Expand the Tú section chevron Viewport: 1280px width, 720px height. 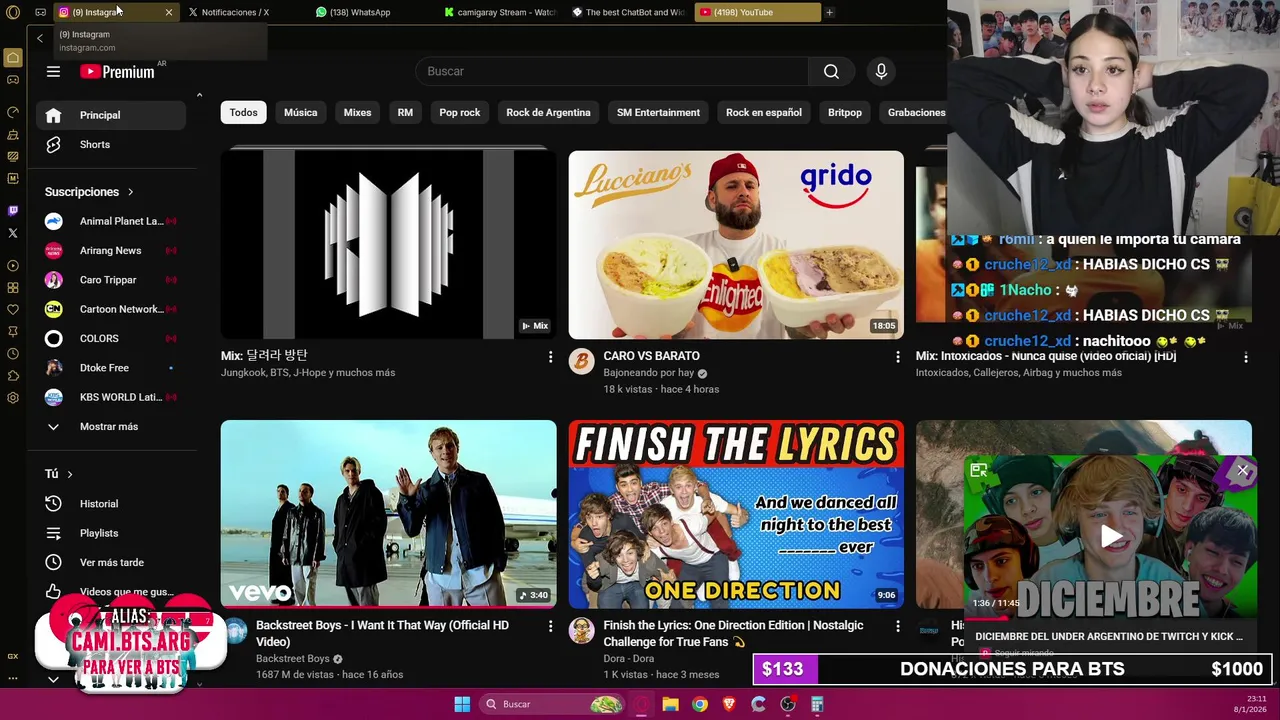point(69,474)
